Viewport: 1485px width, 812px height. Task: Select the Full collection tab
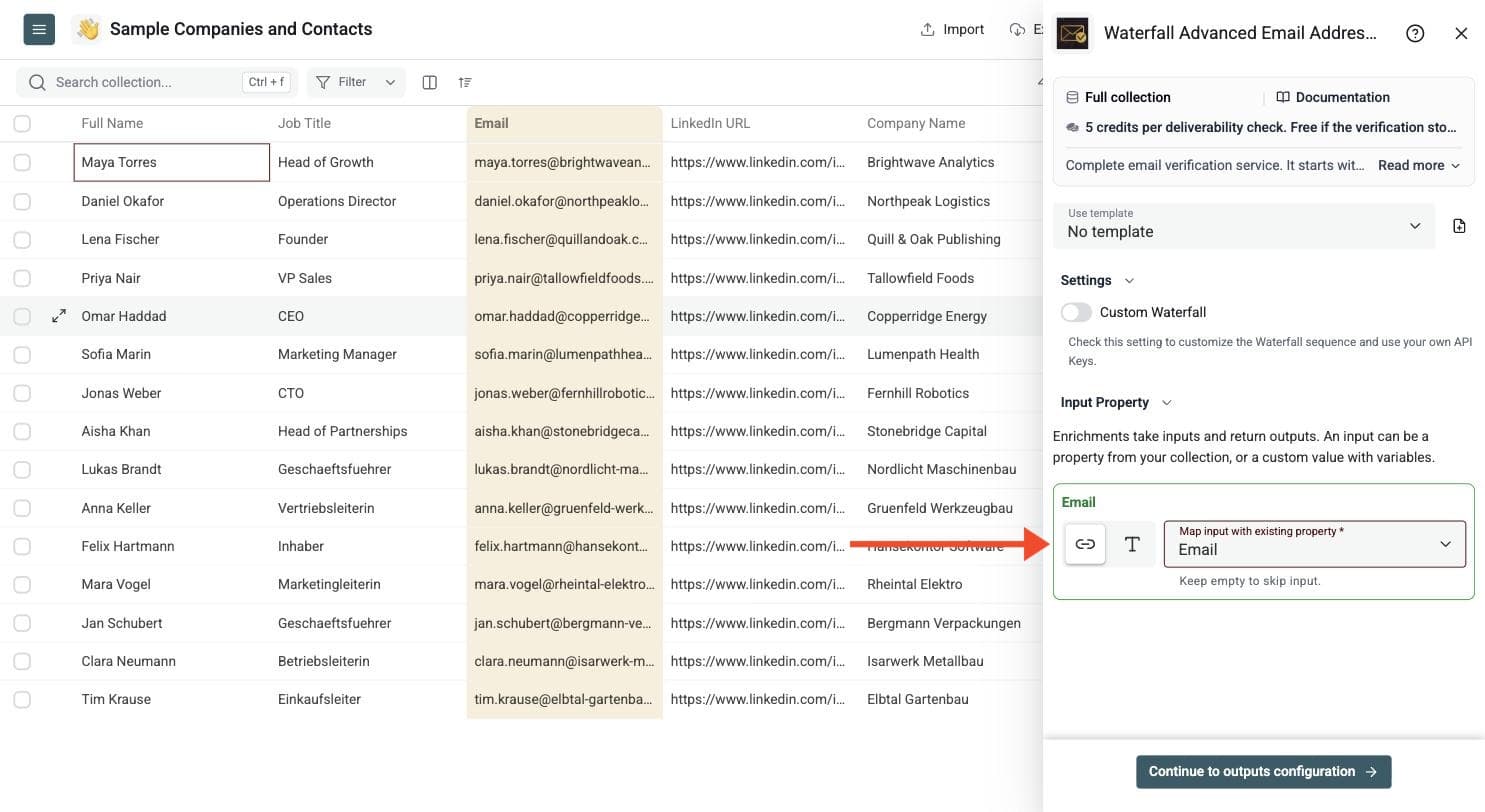tap(1118, 97)
